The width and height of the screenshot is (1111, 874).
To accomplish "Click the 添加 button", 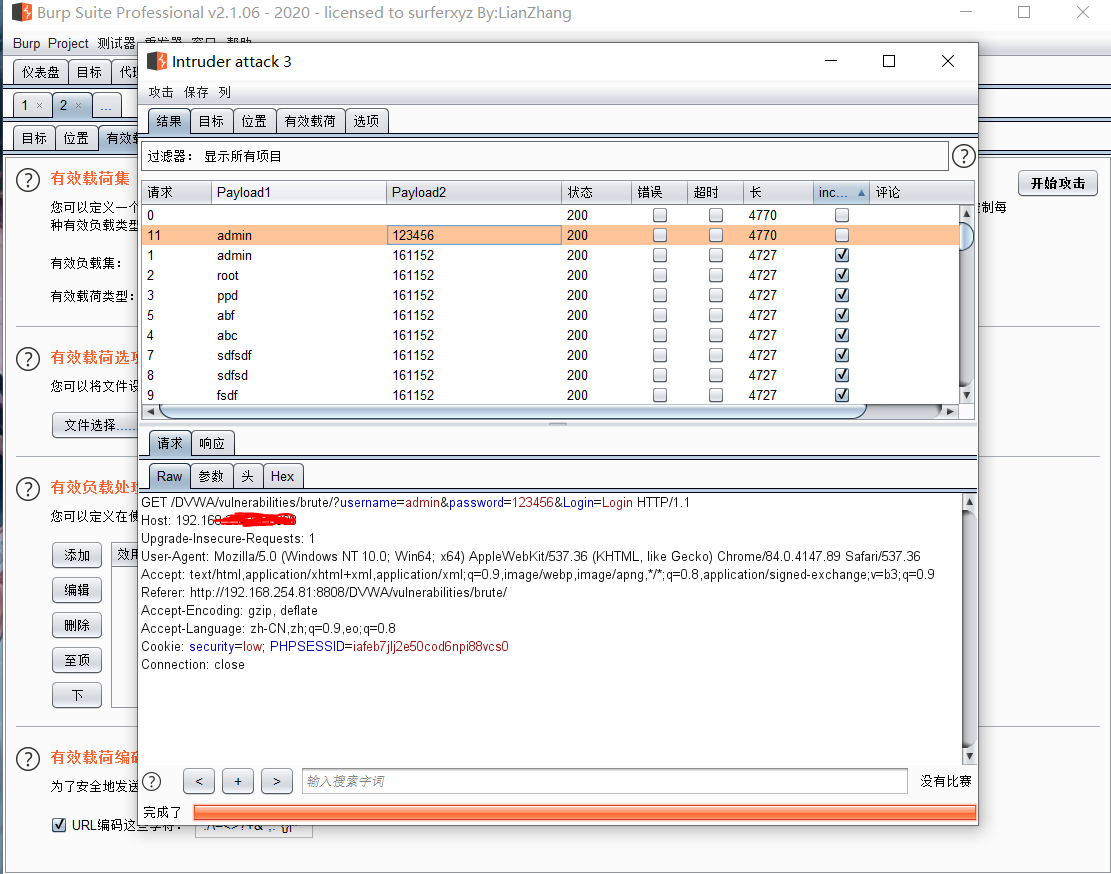I will [77, 555].
